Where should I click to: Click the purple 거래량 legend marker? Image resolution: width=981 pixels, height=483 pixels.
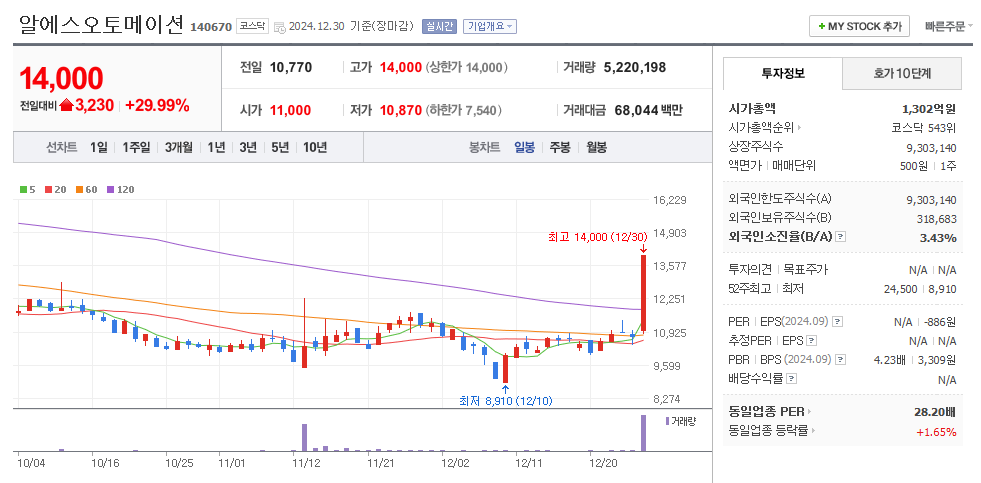[667, 420]
